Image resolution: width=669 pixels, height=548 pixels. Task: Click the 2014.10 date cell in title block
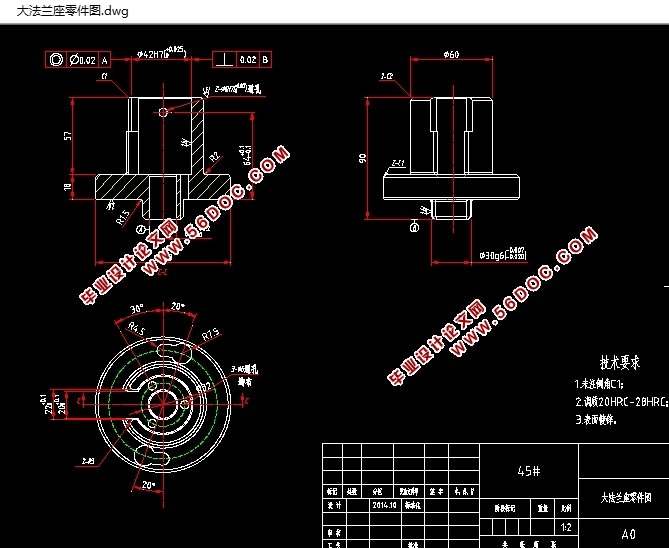point(384,506)
